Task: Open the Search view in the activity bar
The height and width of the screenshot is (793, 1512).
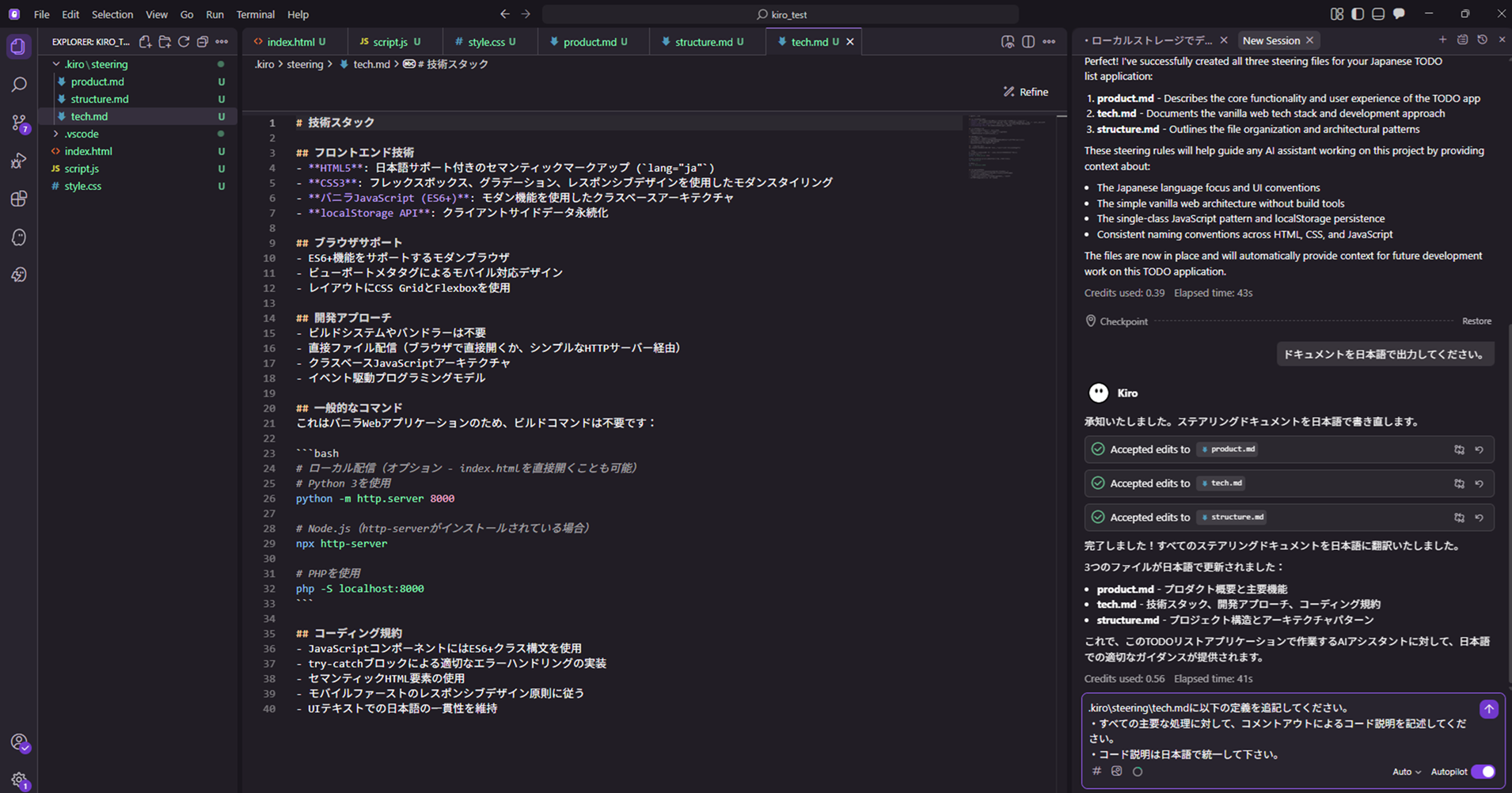Action: pyautogui.click(x=19, y=84)
